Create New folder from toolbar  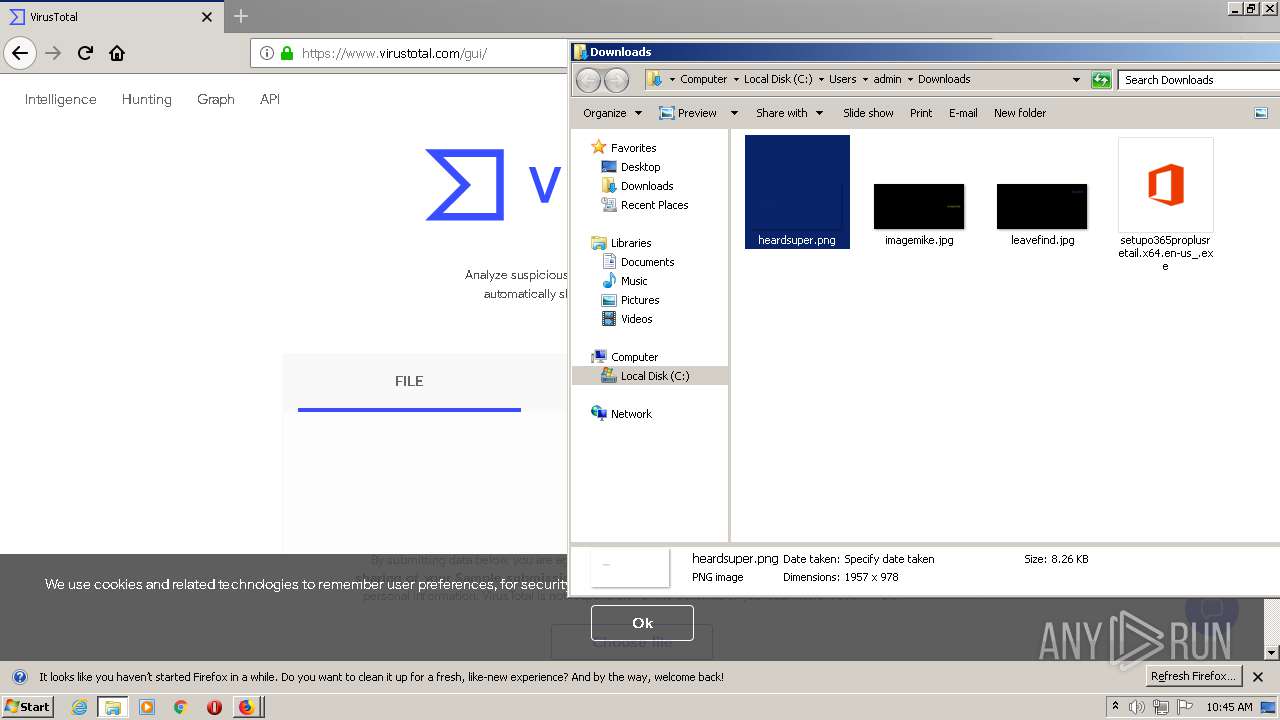1020,113
